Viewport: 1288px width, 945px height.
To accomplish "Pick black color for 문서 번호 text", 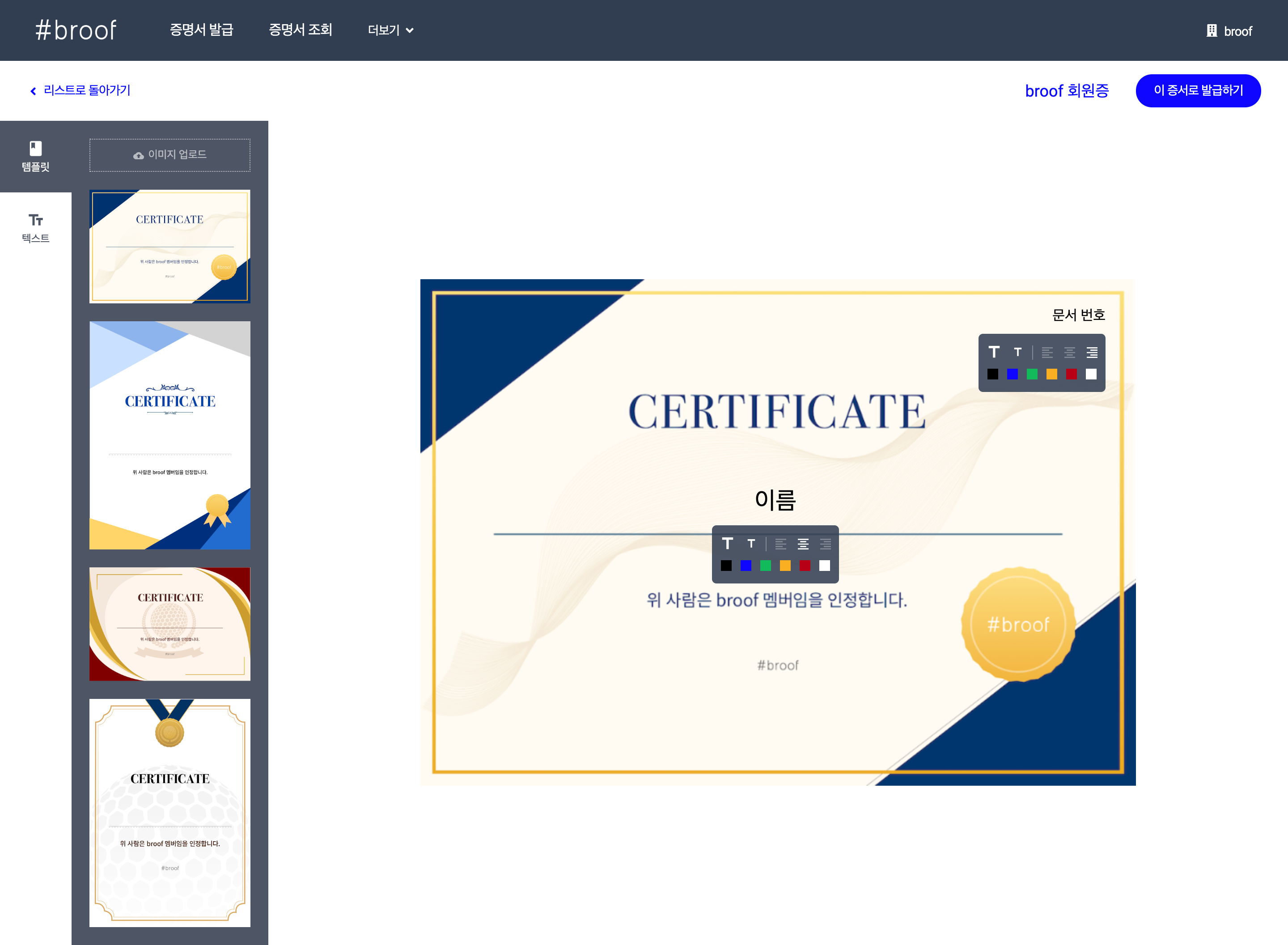I will (992, 374).
